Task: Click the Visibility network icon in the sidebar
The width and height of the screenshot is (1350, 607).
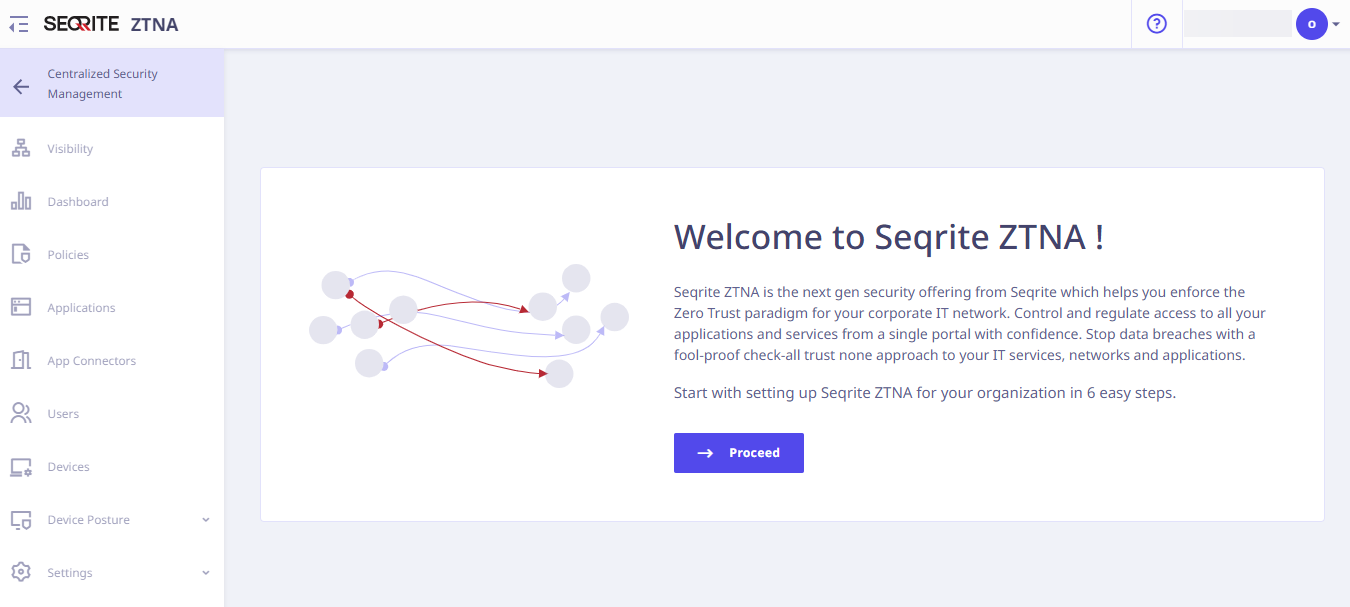Action: click(x=21, y=149)
